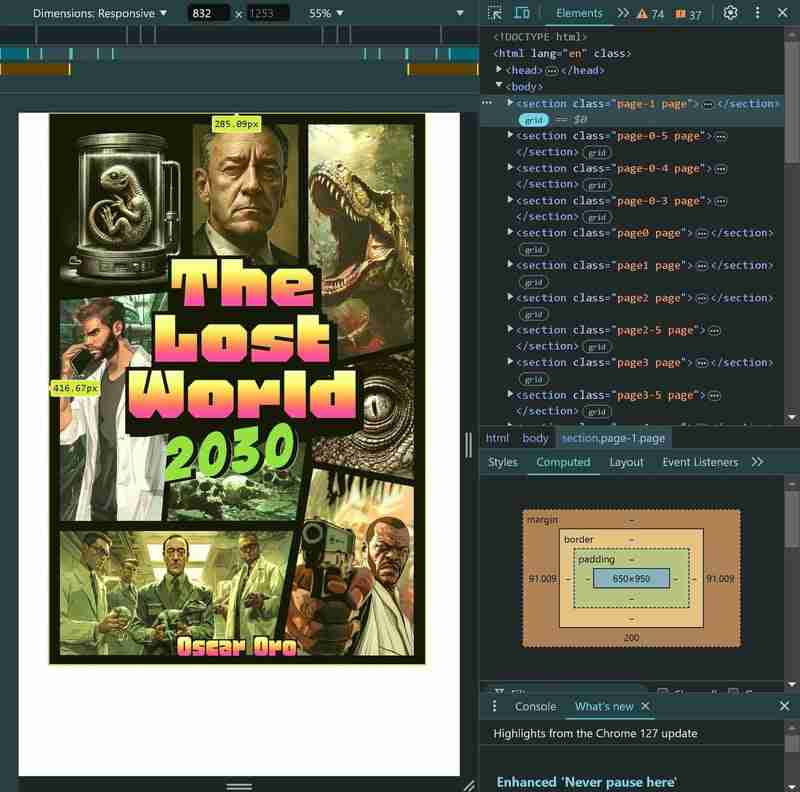
Task: Switch to the Elements panel tab
Action: [579, 13]
